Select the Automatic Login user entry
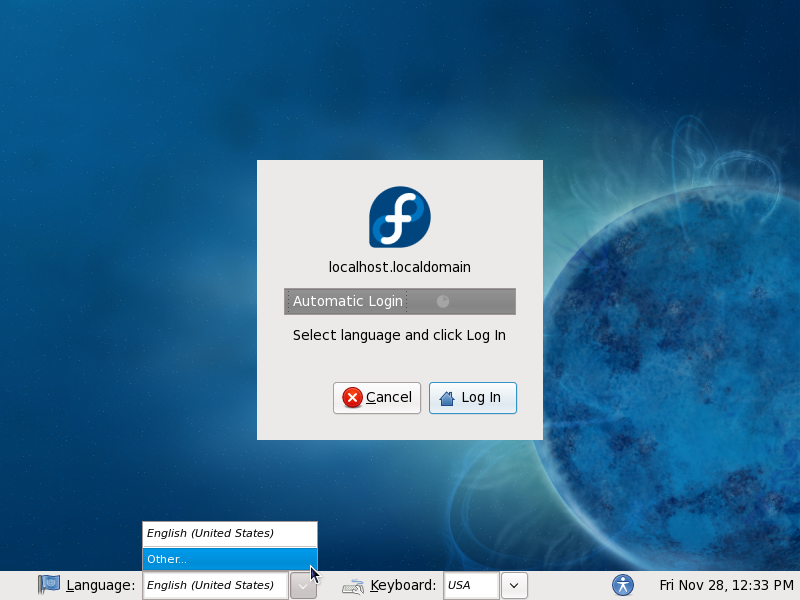Viewport: 800px width, 600px height. point(348,301)
